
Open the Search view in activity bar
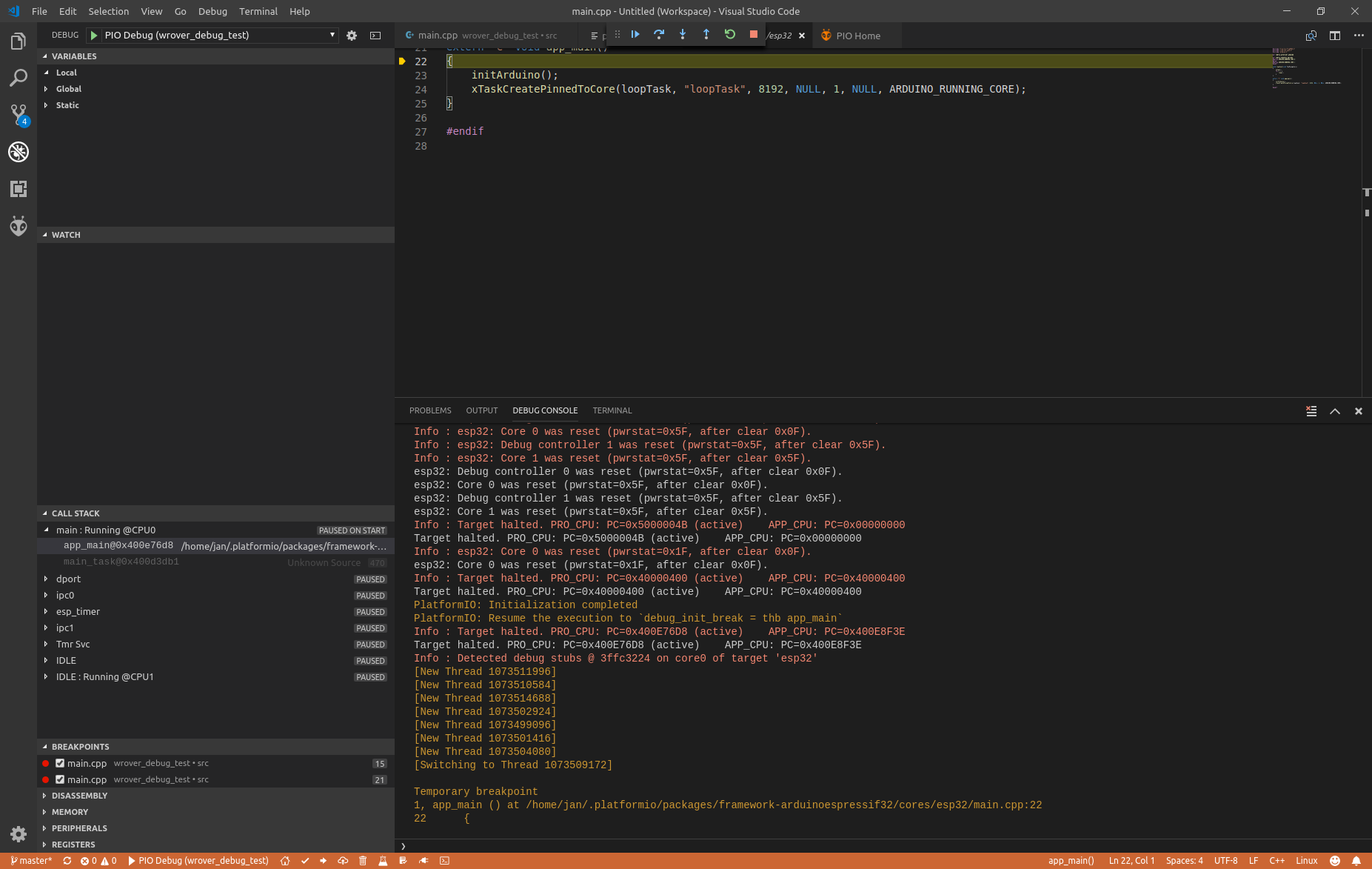point(19,79)
